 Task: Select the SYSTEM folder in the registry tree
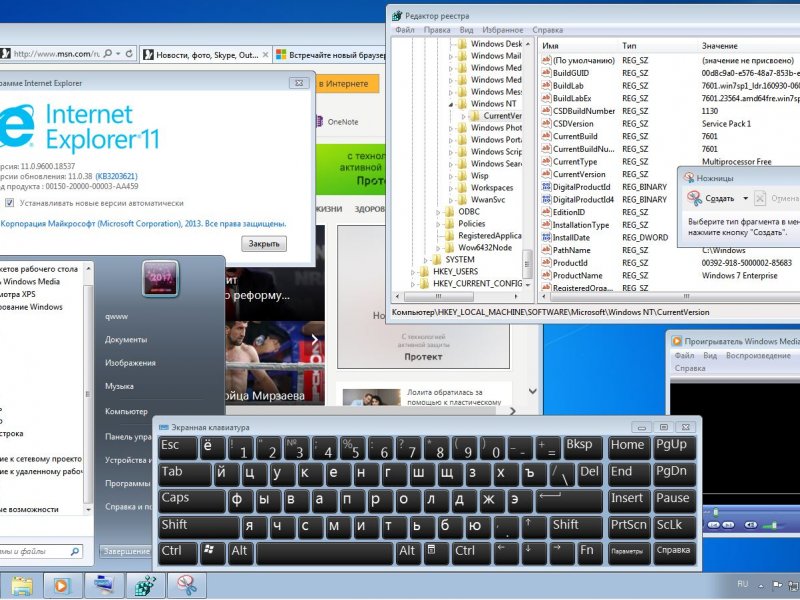click(453, 259)
